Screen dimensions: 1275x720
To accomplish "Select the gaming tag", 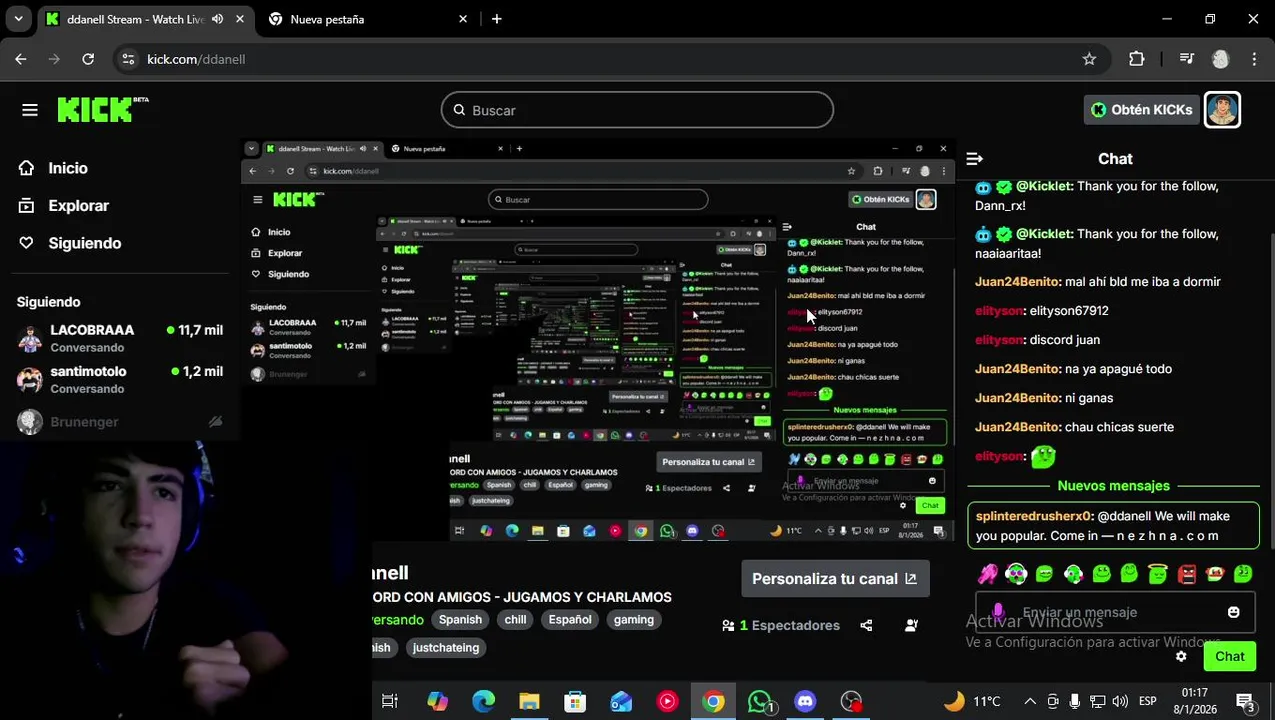I will click(634, 620).
